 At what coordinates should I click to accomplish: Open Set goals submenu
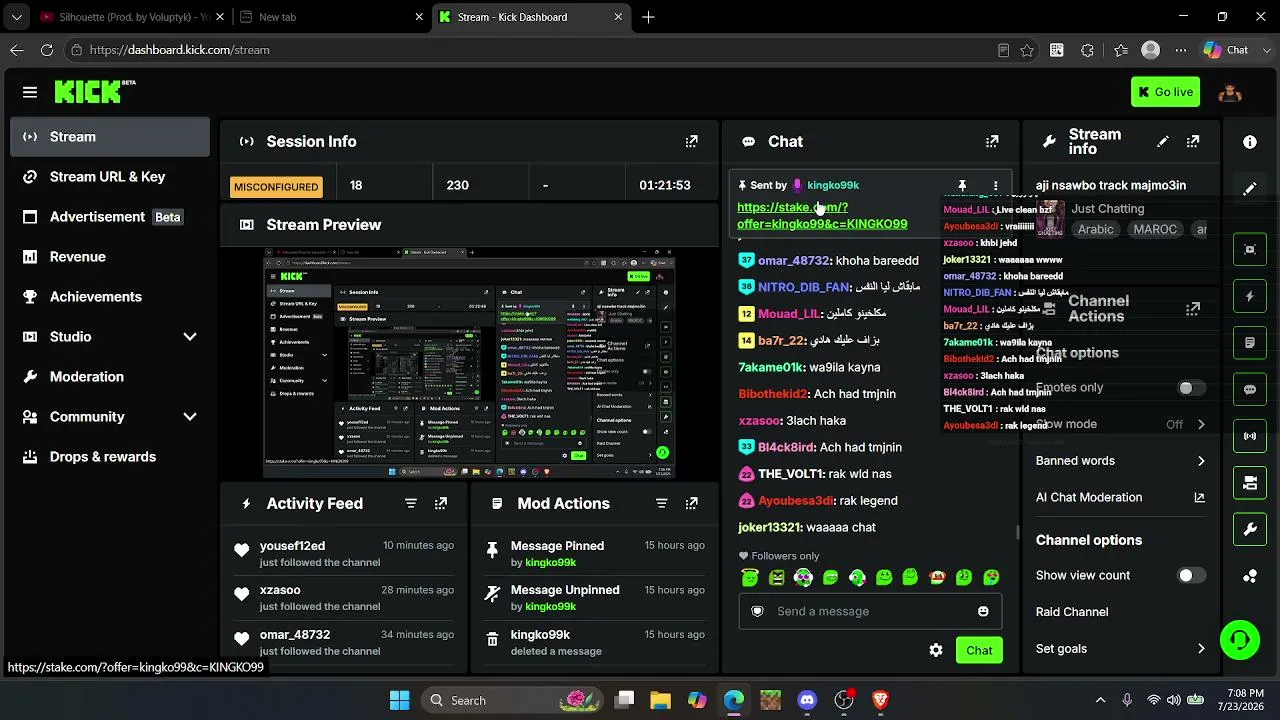point(1120,649)
